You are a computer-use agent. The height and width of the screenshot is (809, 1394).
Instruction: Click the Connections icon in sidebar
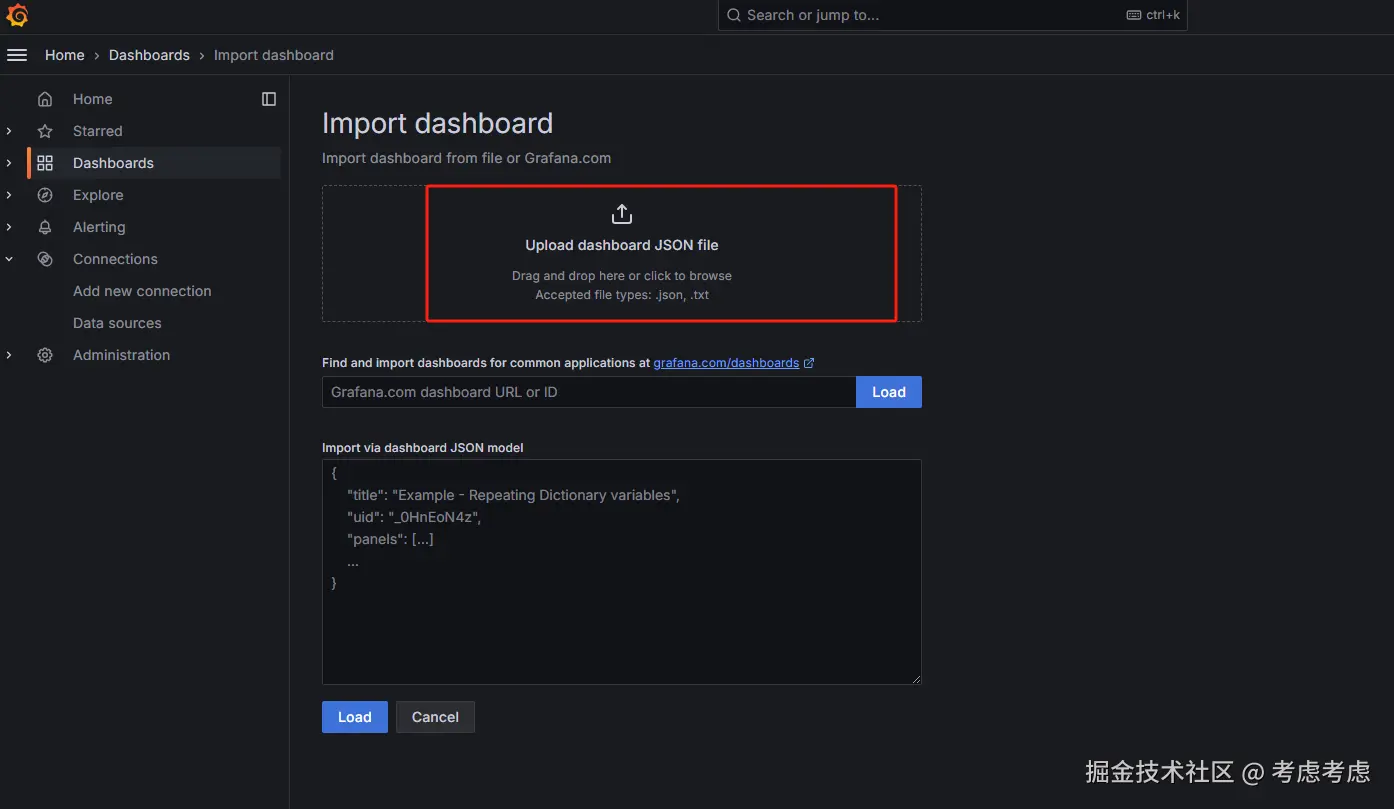pos(45,259)
